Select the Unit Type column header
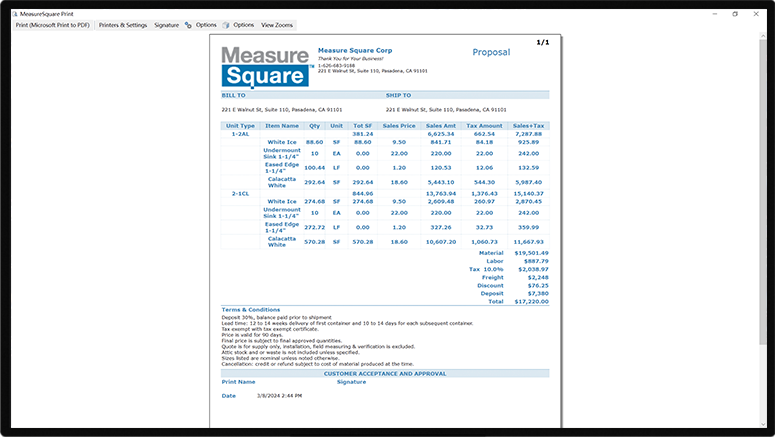Viewport: 775px width, 437px height. coord(241,126)
